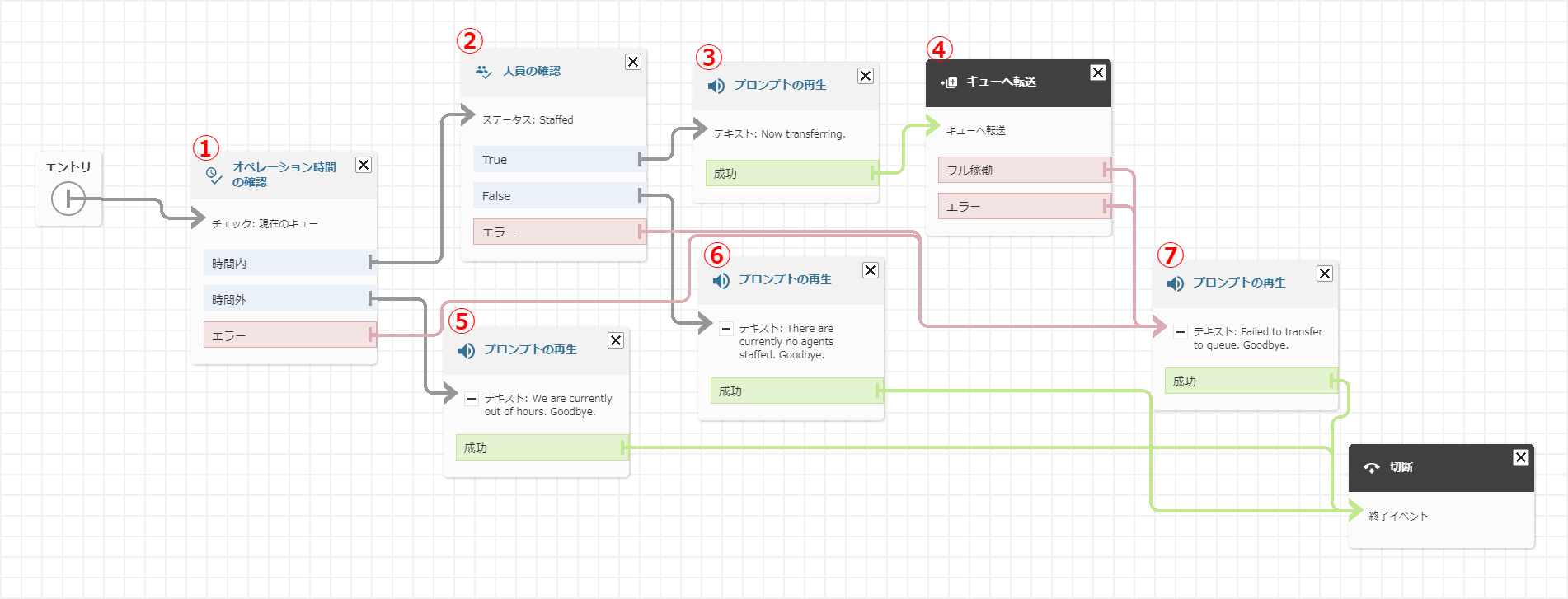Viewport: 1568px width, 599px height.
Task: Select the 時間内 branch output
Action: (284, 263)
